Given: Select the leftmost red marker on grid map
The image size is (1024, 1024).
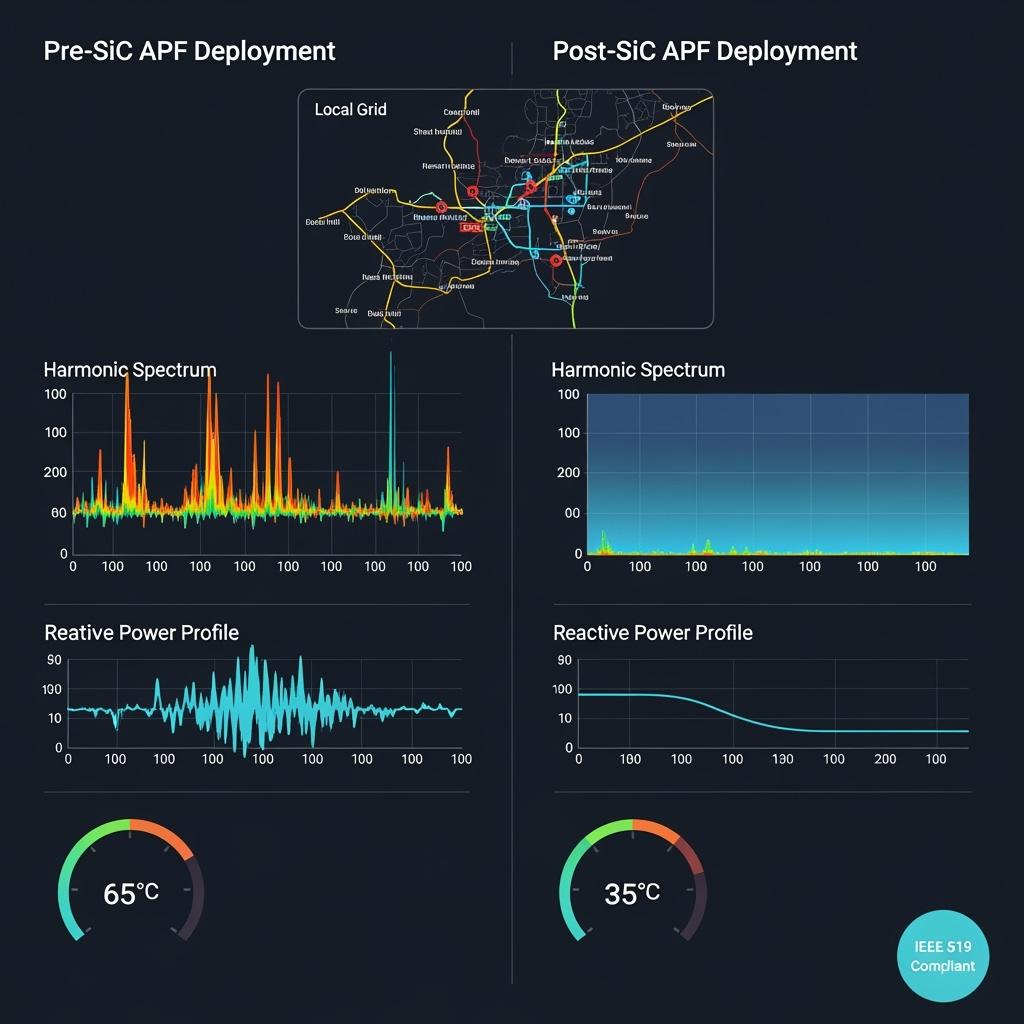Looking at the screenshot, I should tap(441, 208).
